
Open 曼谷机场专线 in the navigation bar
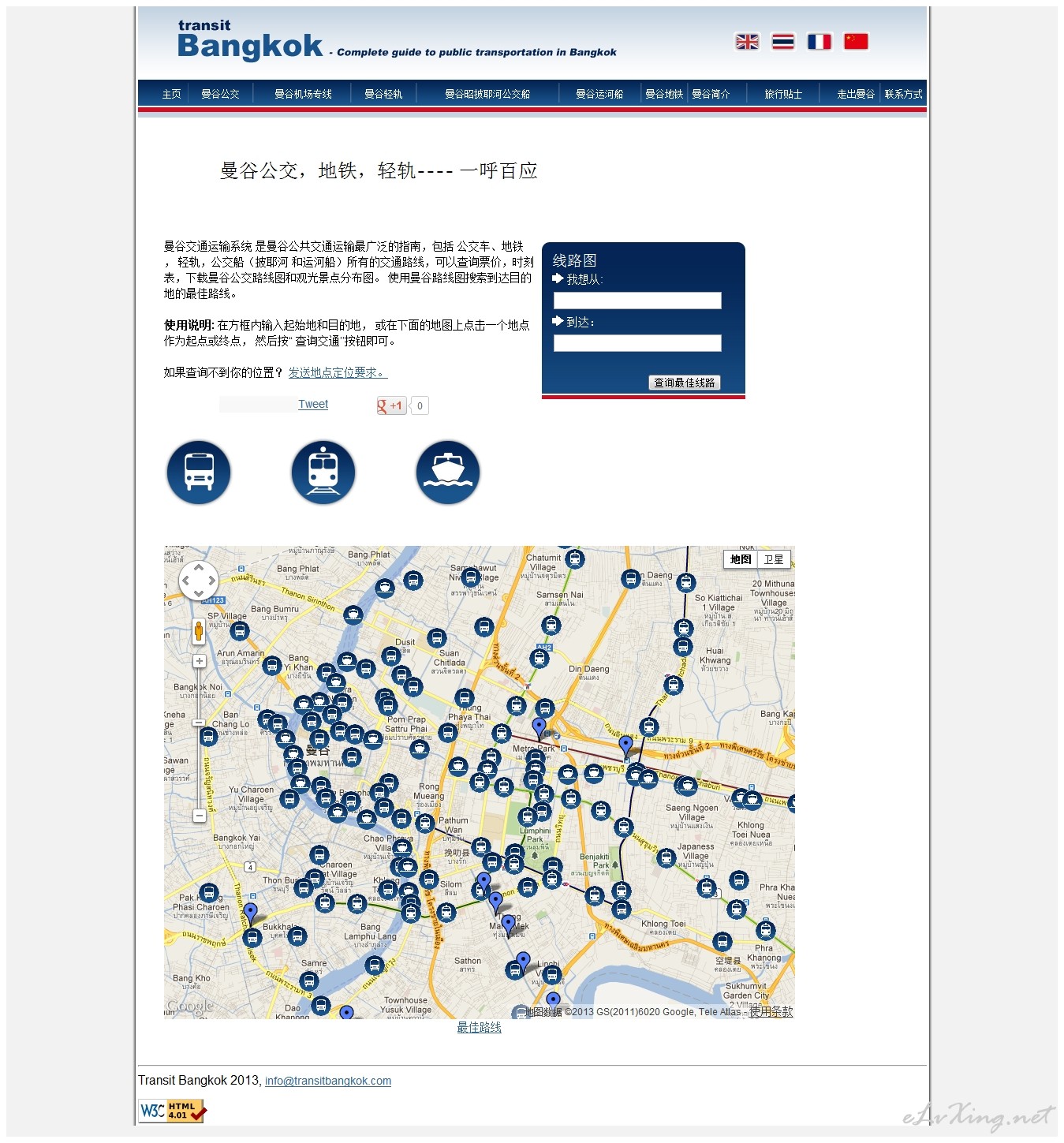tap(303, 94)
